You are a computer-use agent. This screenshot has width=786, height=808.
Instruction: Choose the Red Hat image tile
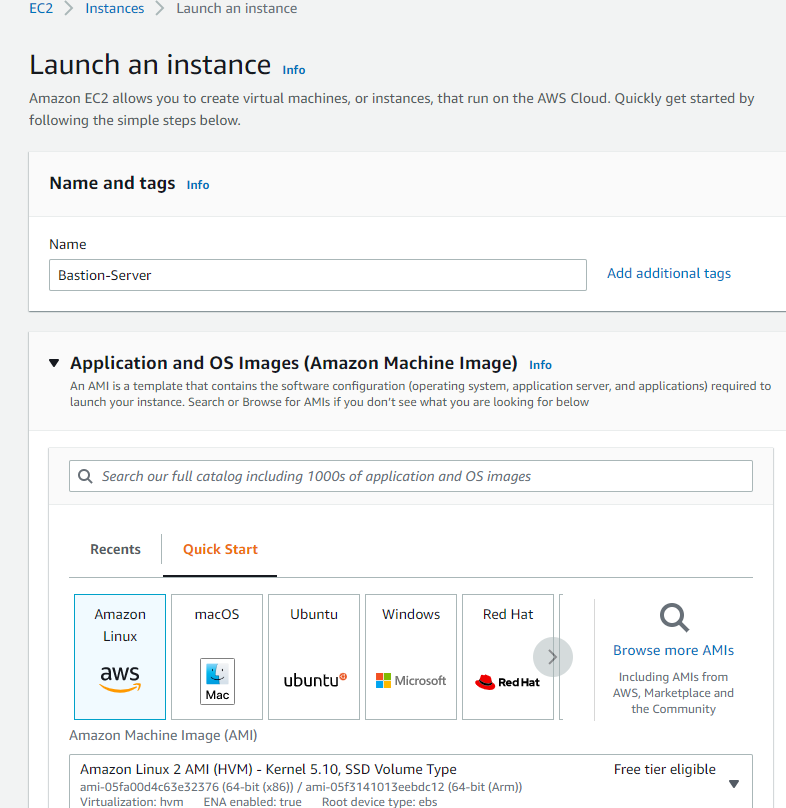coord(508,656)
